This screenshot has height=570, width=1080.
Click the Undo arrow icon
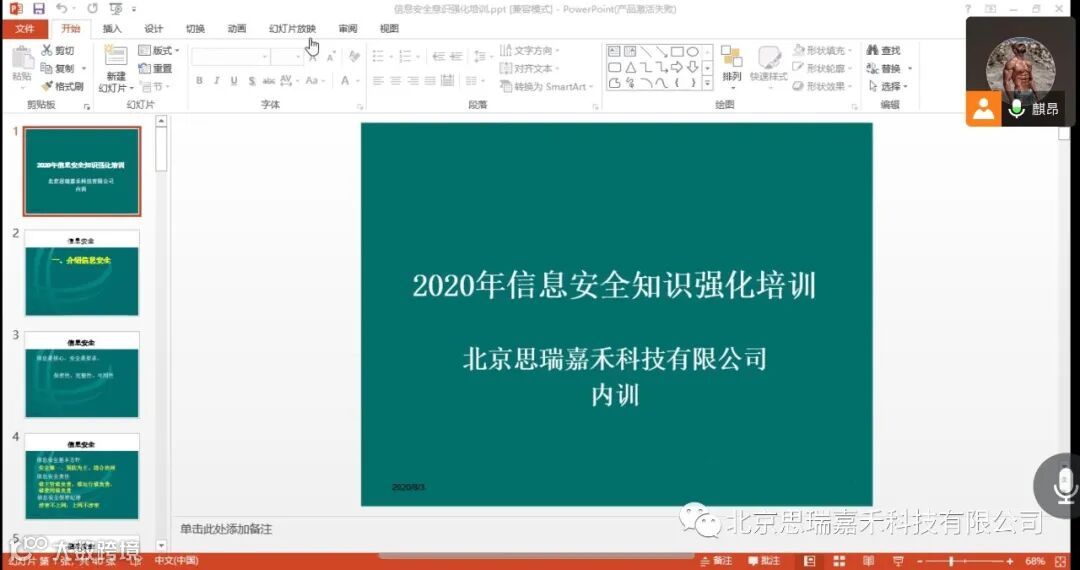[61, 9]
